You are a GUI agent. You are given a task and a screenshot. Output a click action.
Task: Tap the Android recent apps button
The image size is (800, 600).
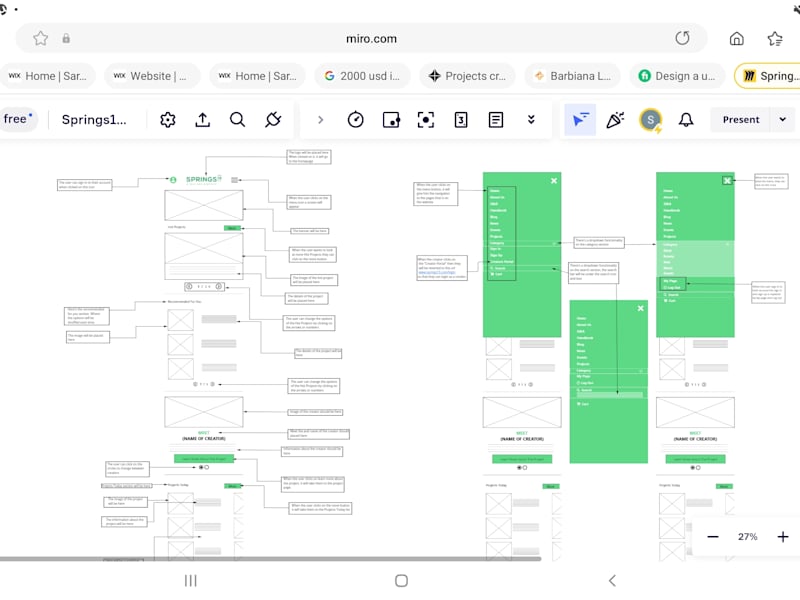coord(191,581)
